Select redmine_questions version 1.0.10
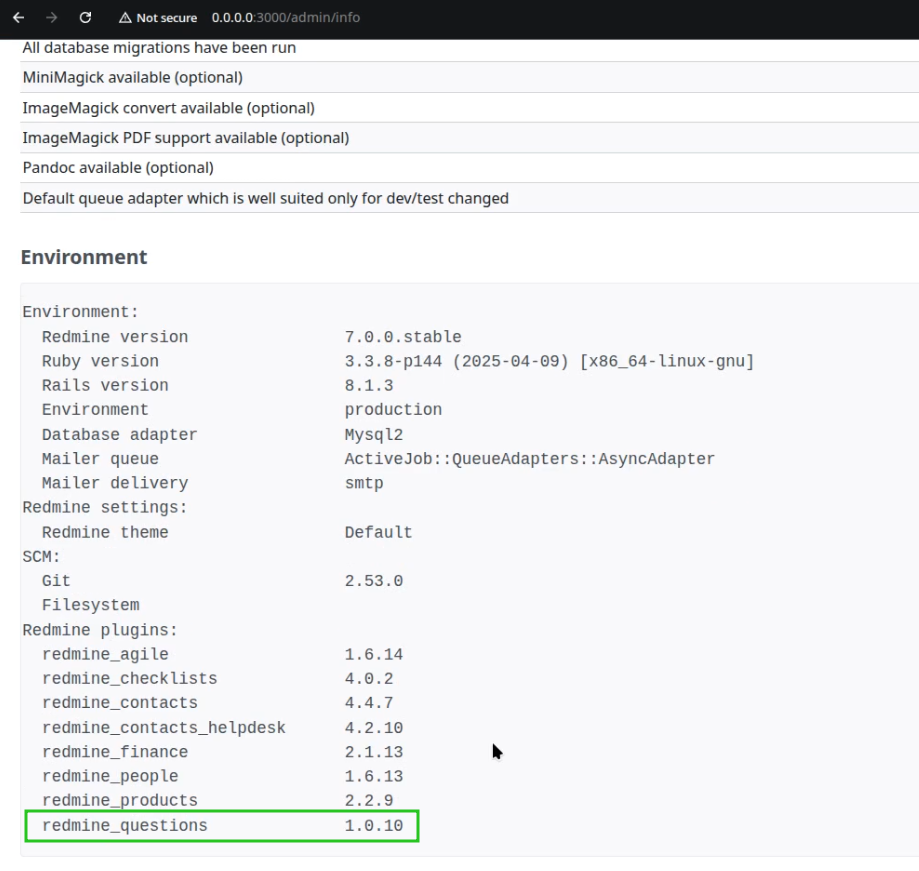919x871 pixels. 373,825
